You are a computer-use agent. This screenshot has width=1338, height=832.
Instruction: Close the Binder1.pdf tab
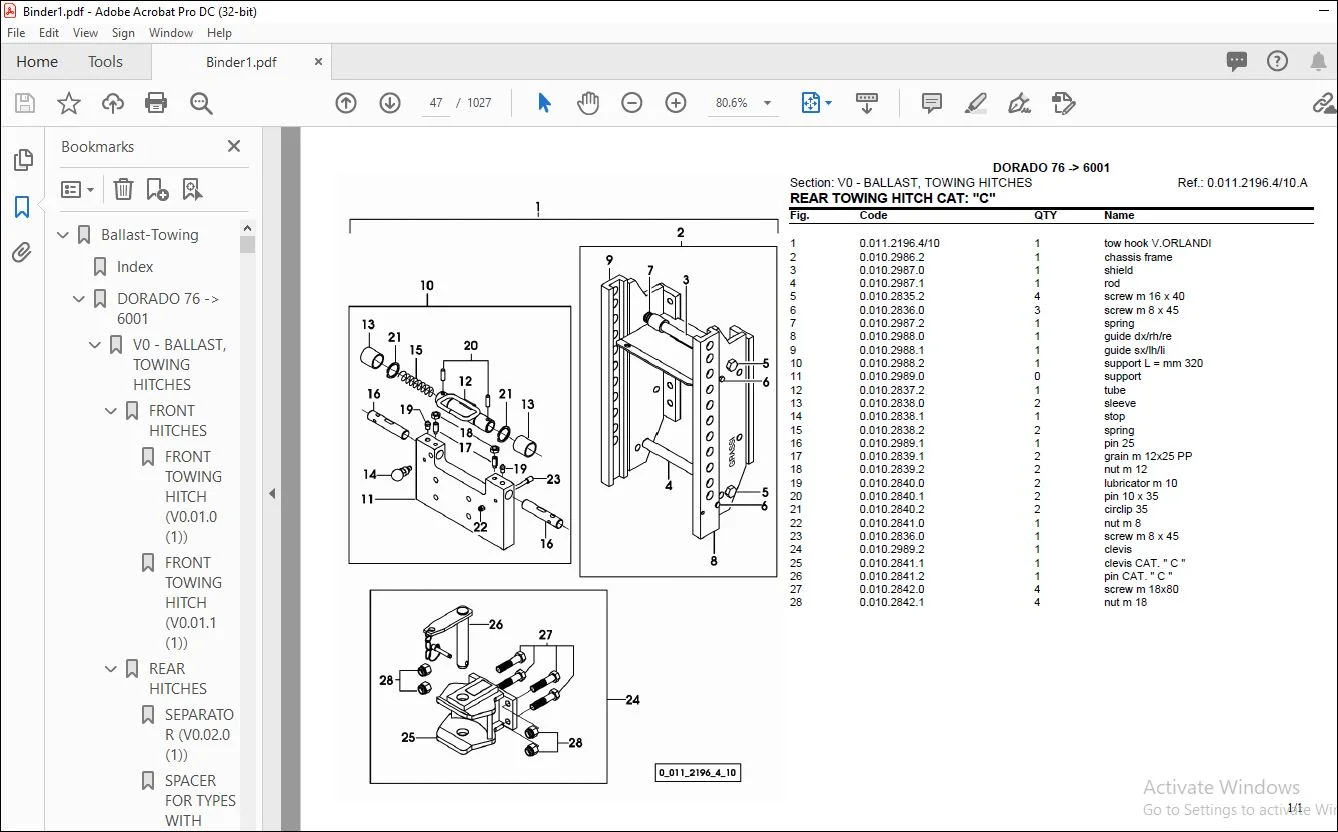click(318, 62)
